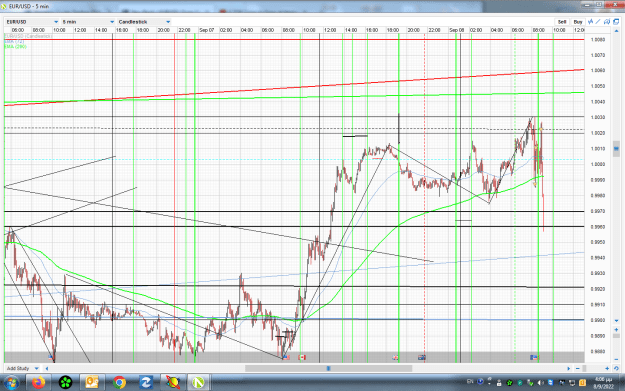Viewport: 625px width, 391px height.
Task: Click the 1.0050 price level on scale
Action: click(598, 86)
